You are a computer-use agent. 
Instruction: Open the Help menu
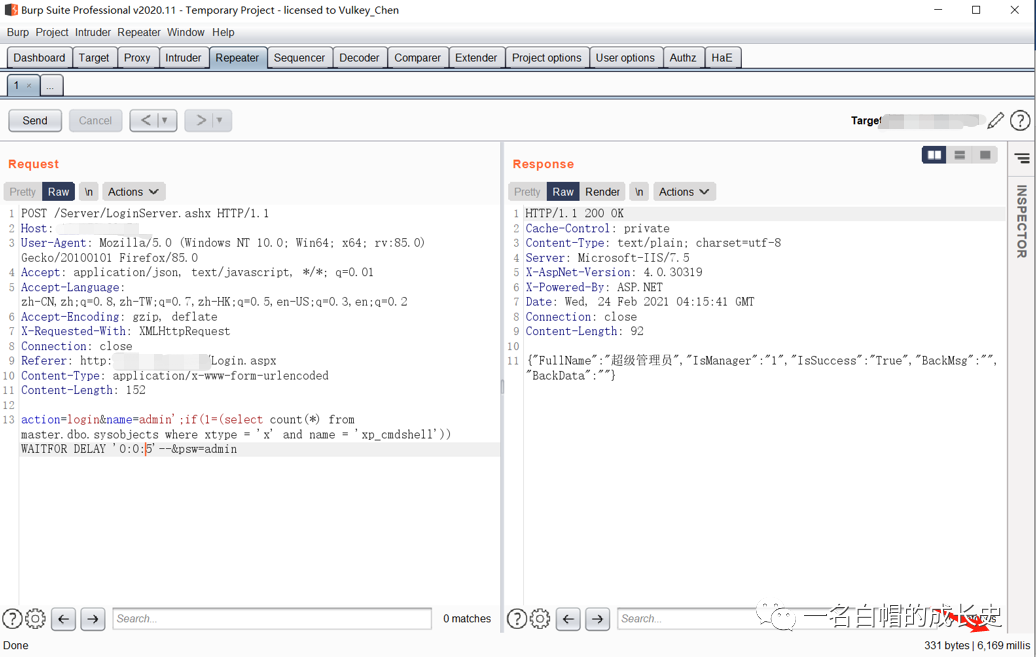click(223, 32)
